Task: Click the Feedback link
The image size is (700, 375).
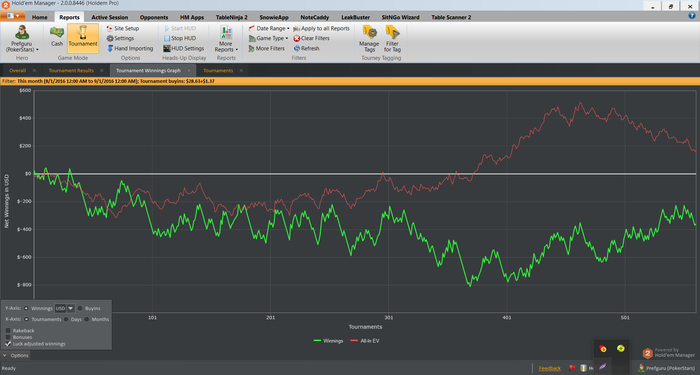Action: (x=550, y=368)
